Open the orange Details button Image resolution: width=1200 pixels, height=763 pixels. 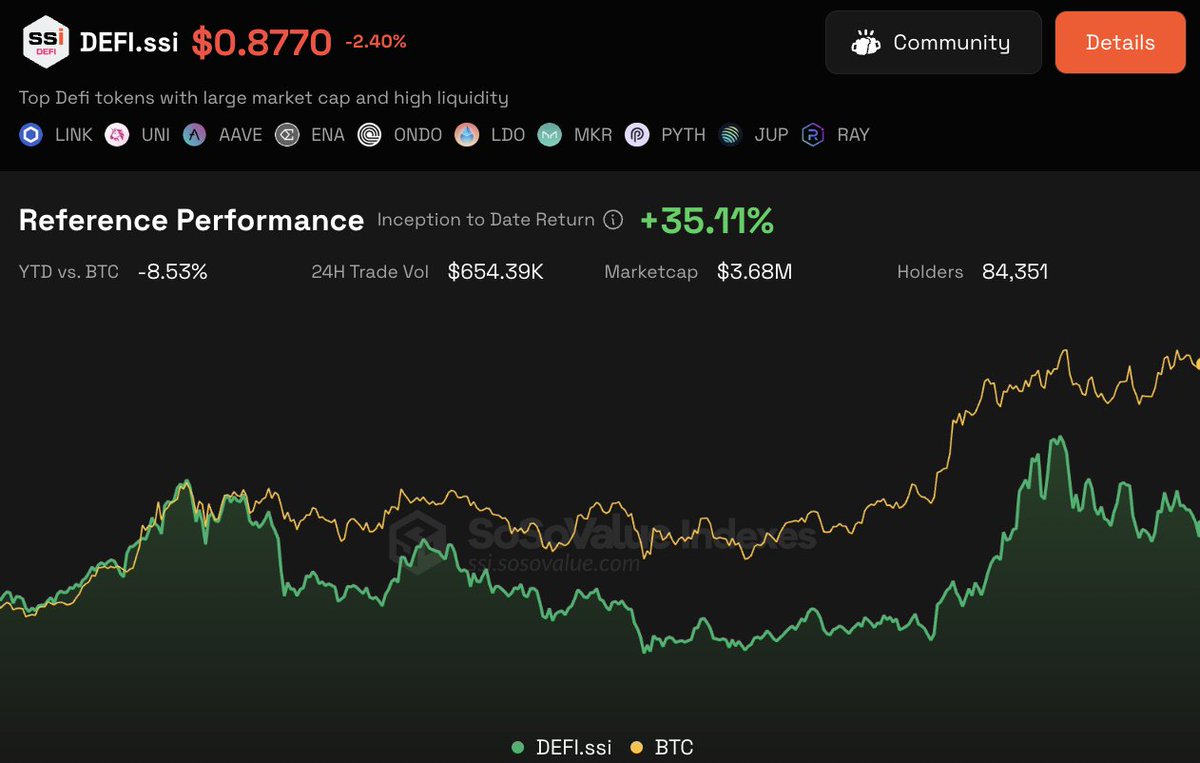(1120, 42)
